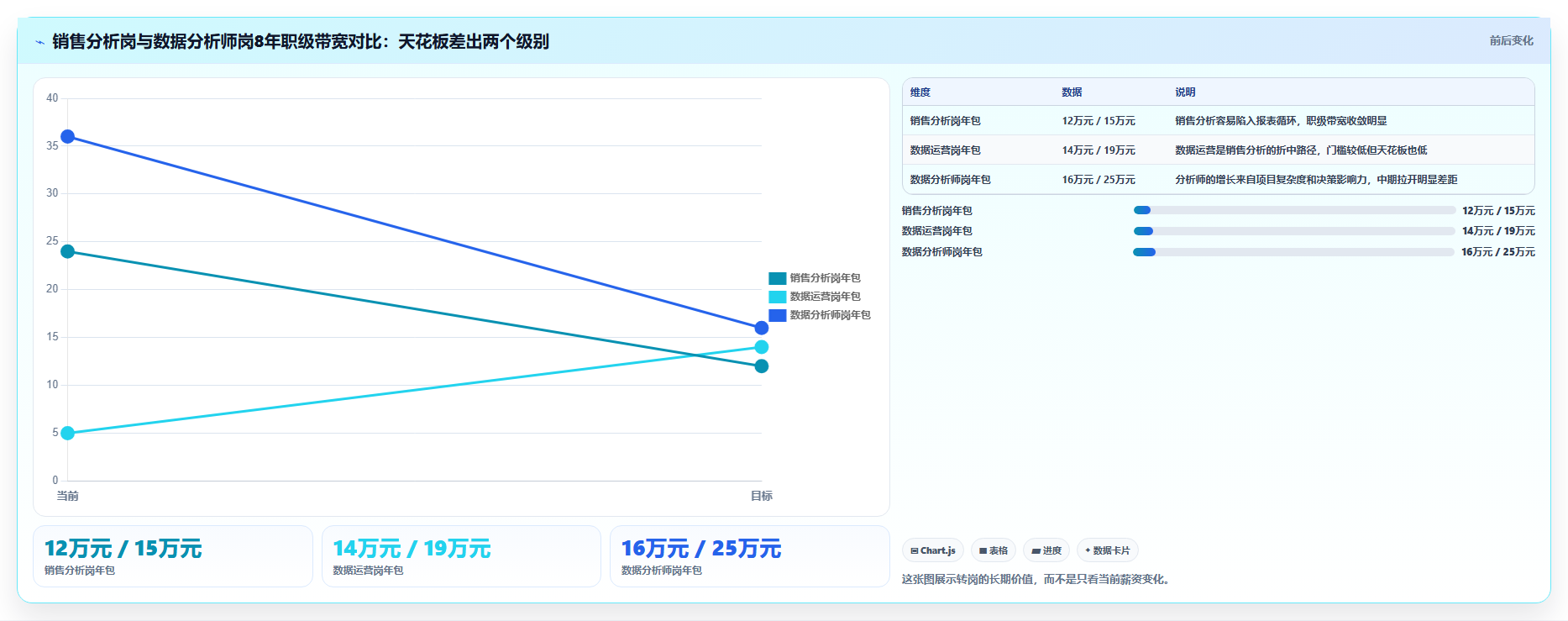Screen dimensions: 1568x621
Task: Click progress value 12万元 / 15万元
Action: [1498, 211]
